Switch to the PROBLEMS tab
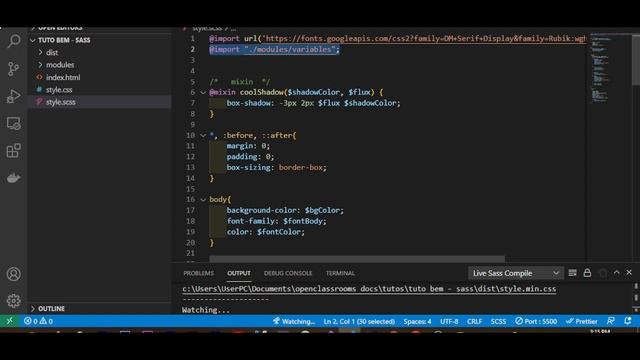Viewport: 640px width, 360px height. (198, 273)
